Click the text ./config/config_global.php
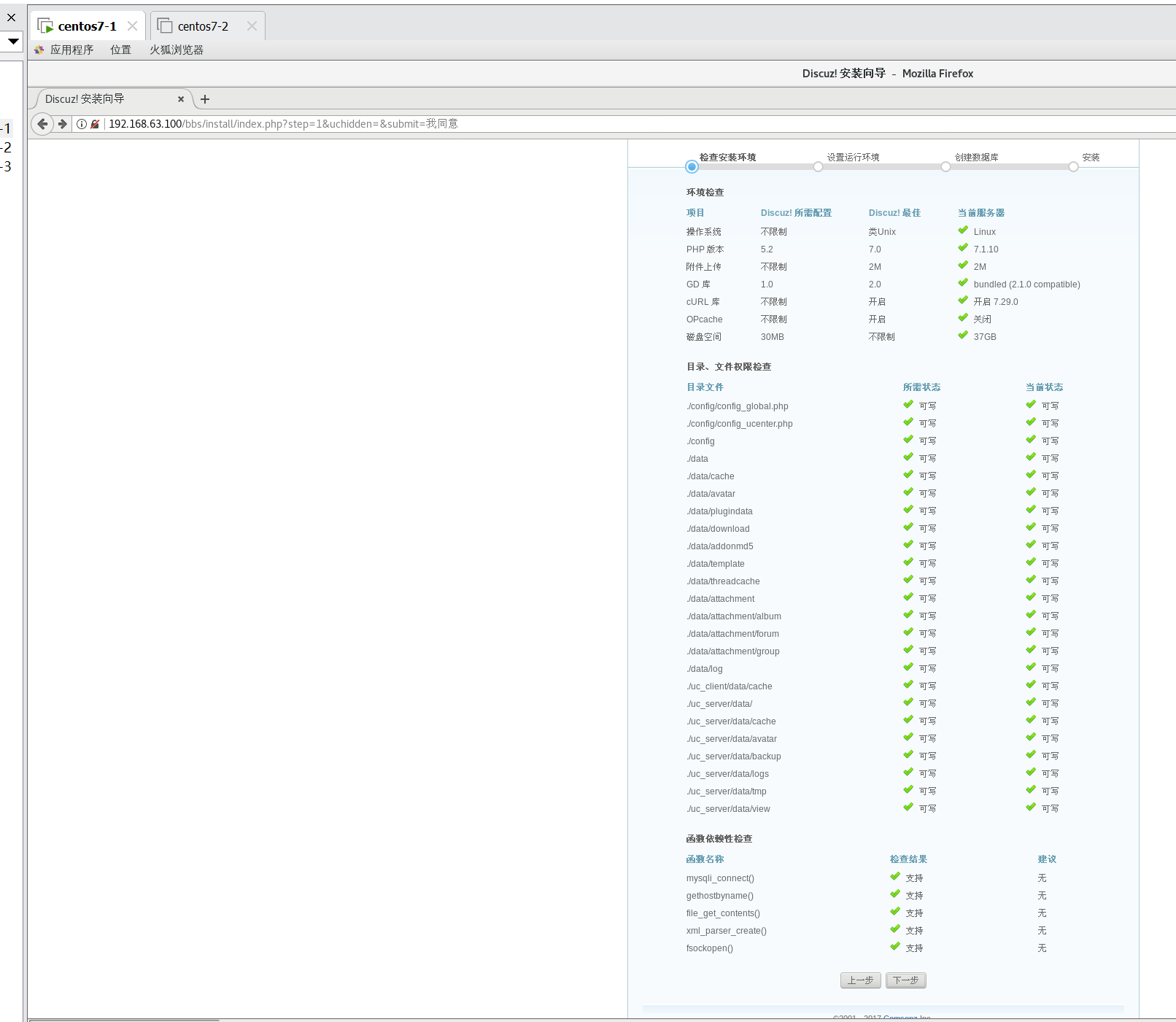The width and height of the screenshot is (1176, 1022). coord(737,406)
